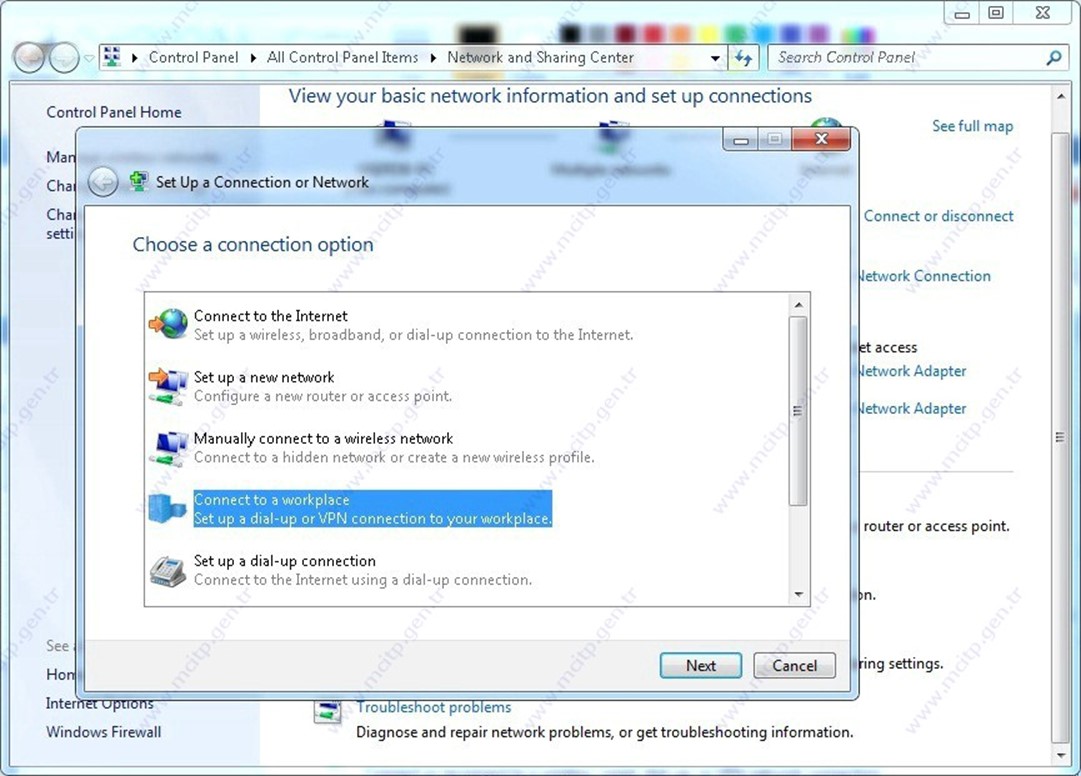Click the Next button

point(700,666)
